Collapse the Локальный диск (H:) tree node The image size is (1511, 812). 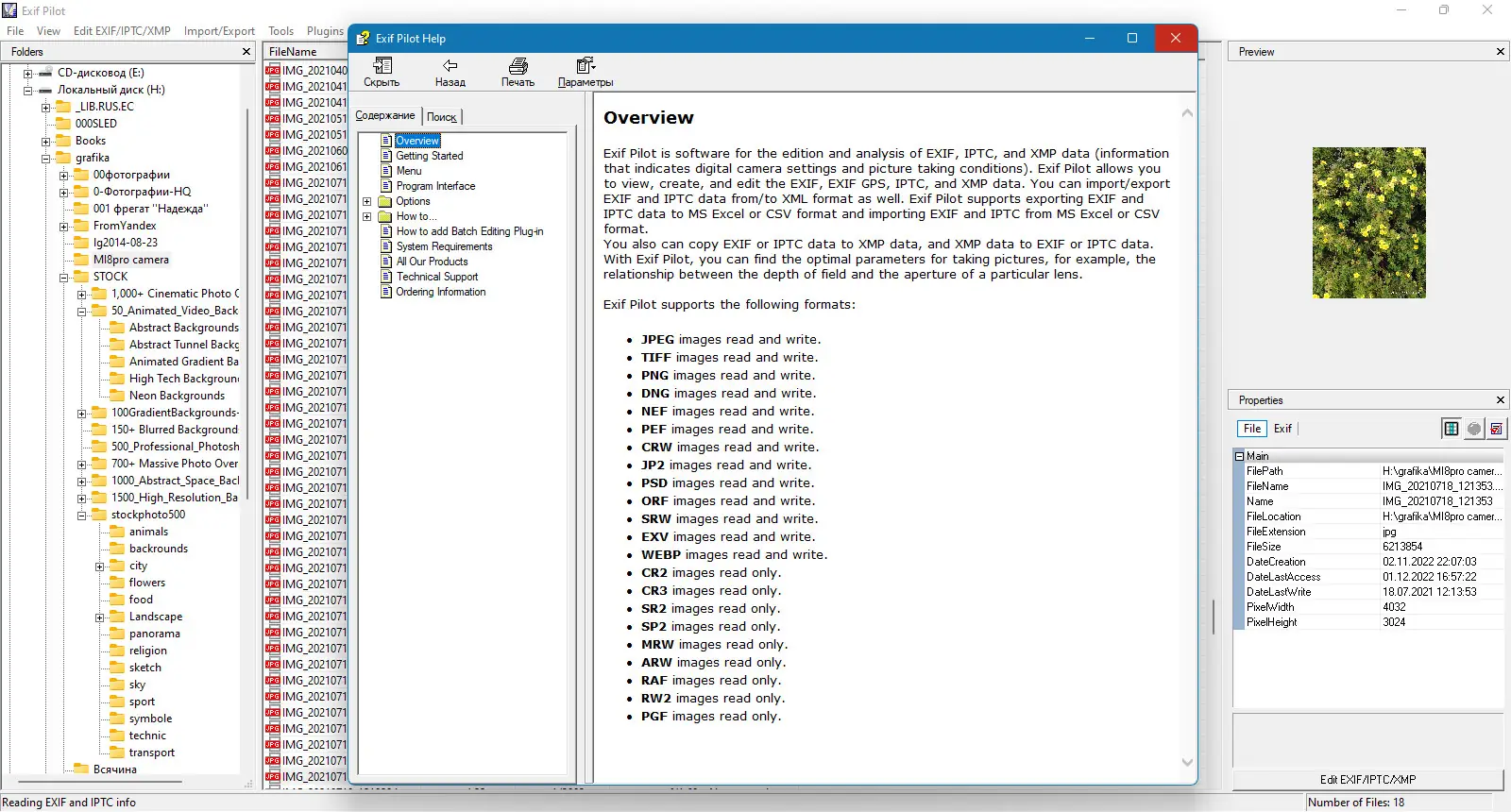pyautogui.click(x=27, y=91)
